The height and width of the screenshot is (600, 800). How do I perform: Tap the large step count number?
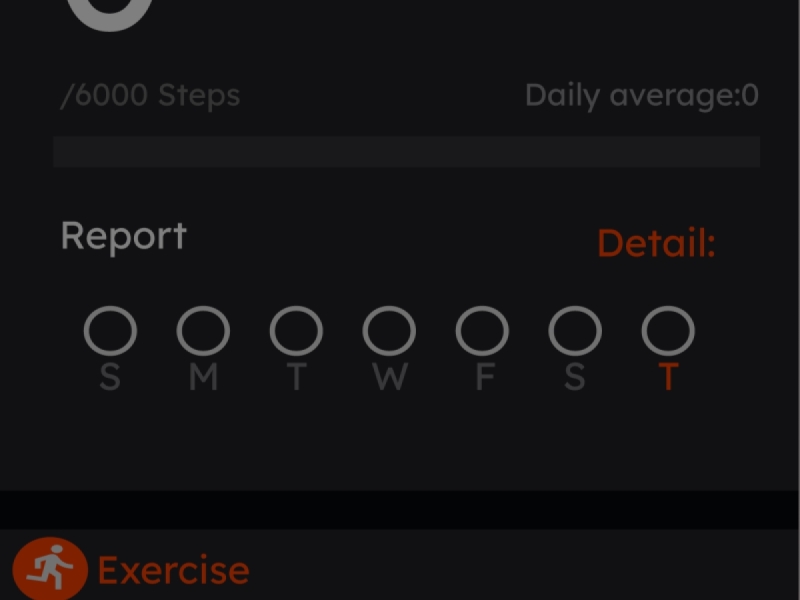[x=111, y=14]
